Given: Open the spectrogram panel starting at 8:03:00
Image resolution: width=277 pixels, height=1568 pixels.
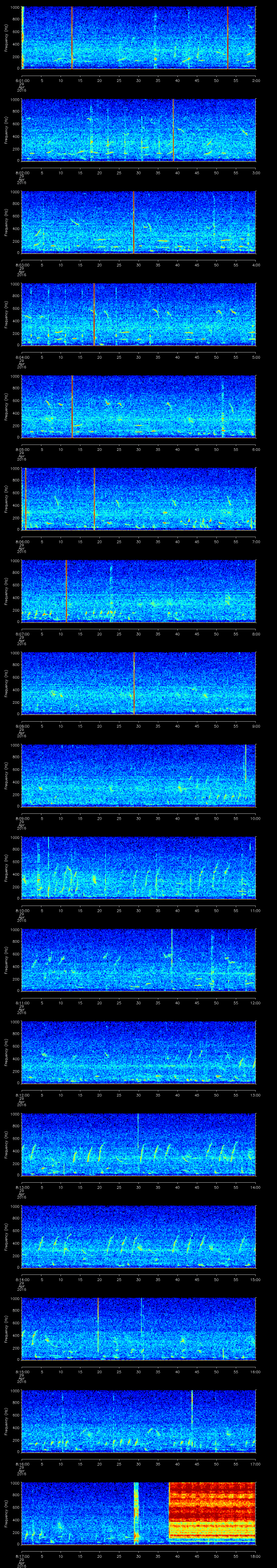Looking at the screenshot, I should [x=139, y=222].
